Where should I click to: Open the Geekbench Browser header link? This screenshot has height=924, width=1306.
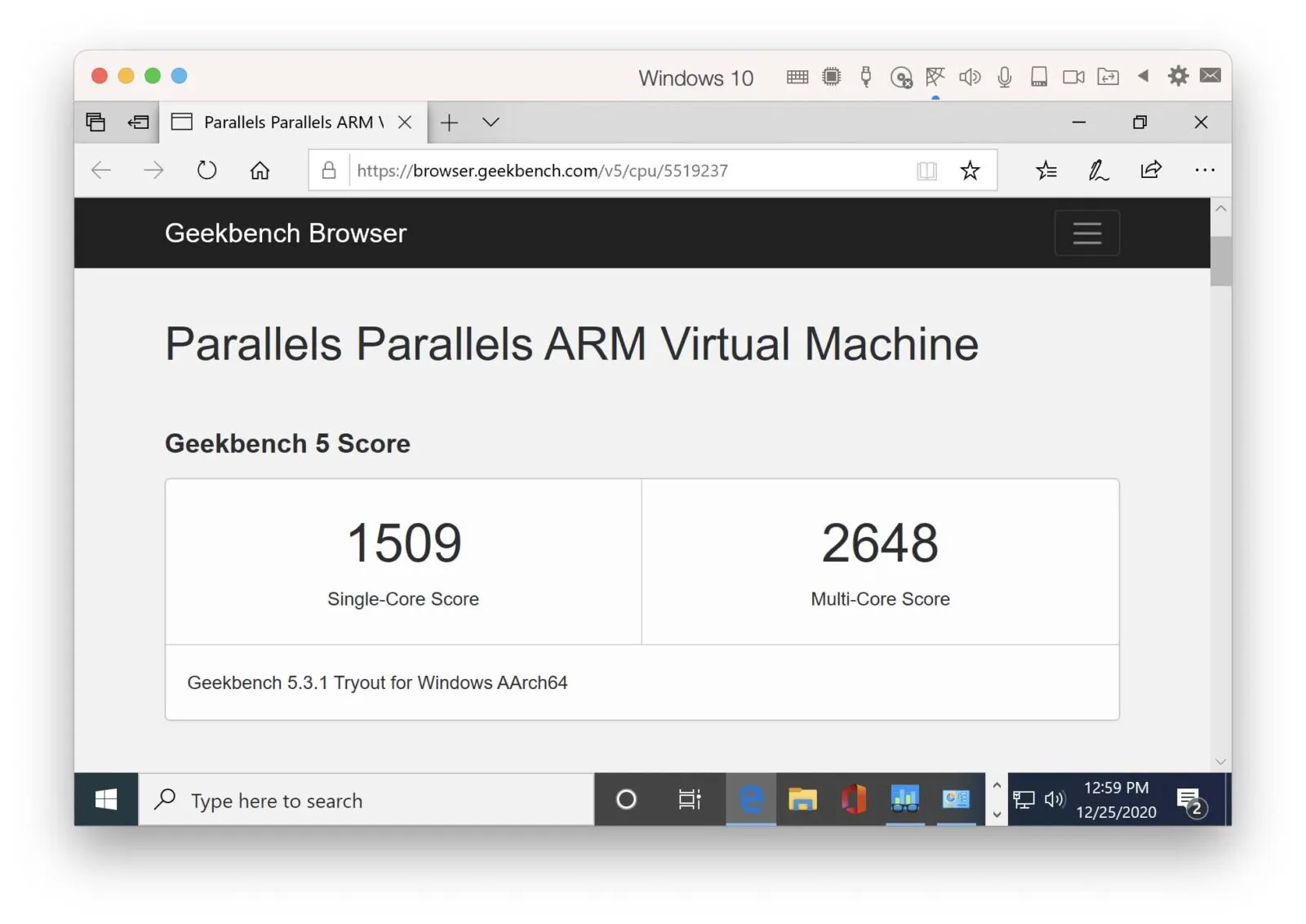[x=285, y=233]
